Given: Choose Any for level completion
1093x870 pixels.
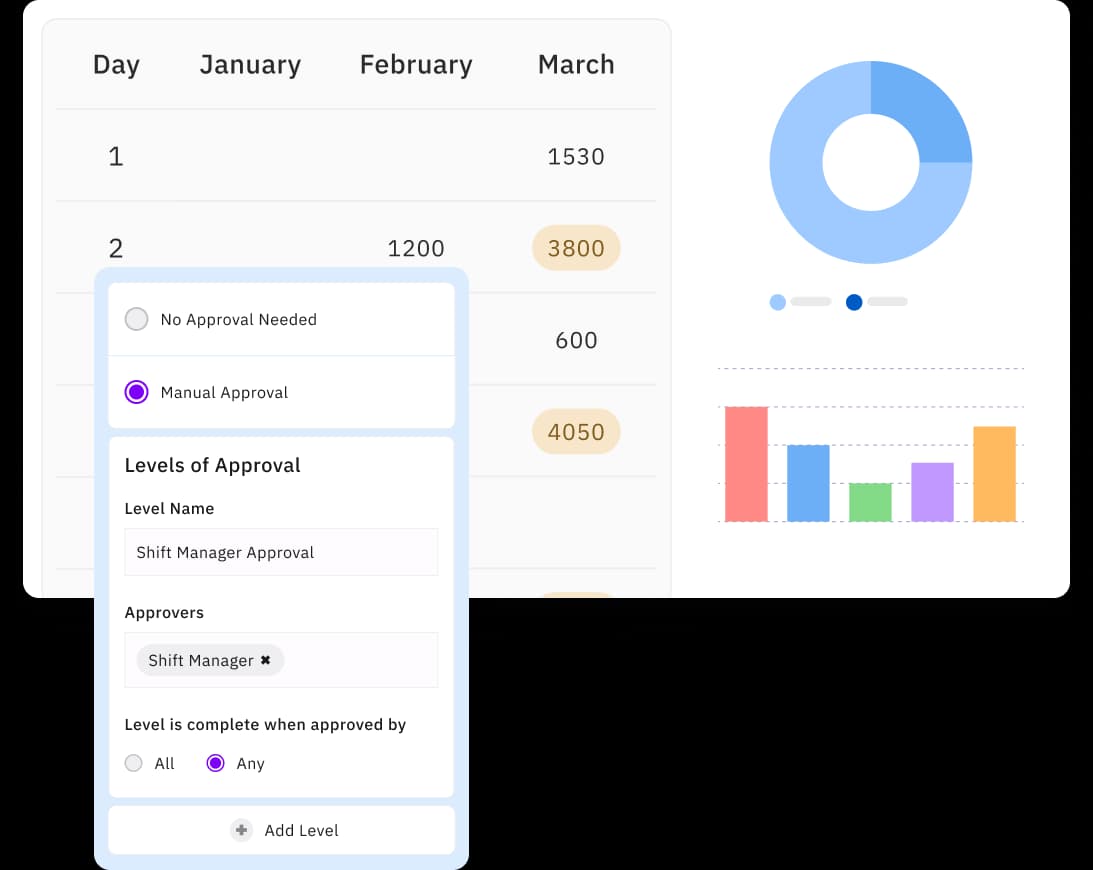Looking at the screenshot, I should pos(215,763).
